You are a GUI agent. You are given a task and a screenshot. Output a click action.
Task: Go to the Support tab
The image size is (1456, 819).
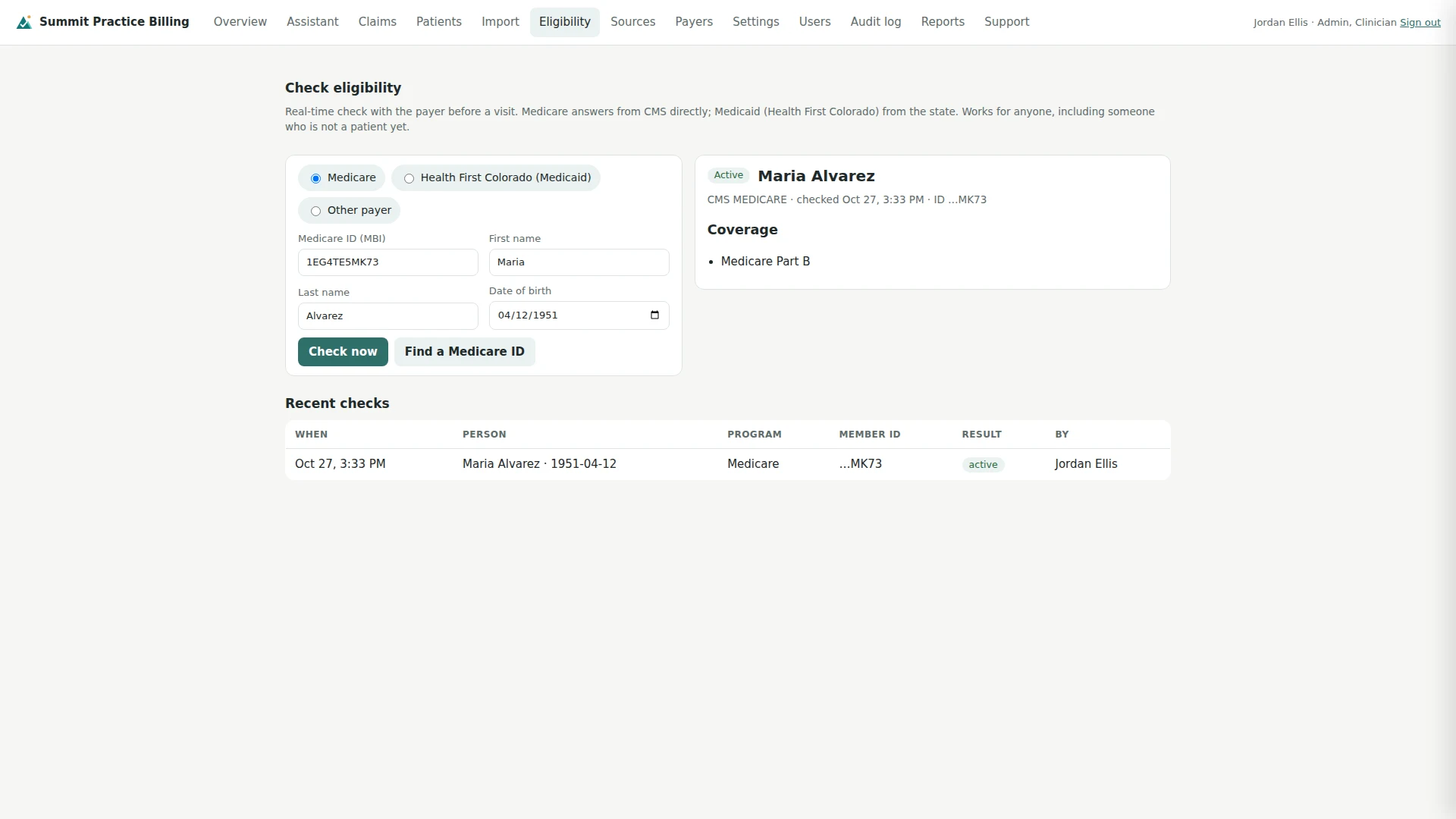[1007, 22]
